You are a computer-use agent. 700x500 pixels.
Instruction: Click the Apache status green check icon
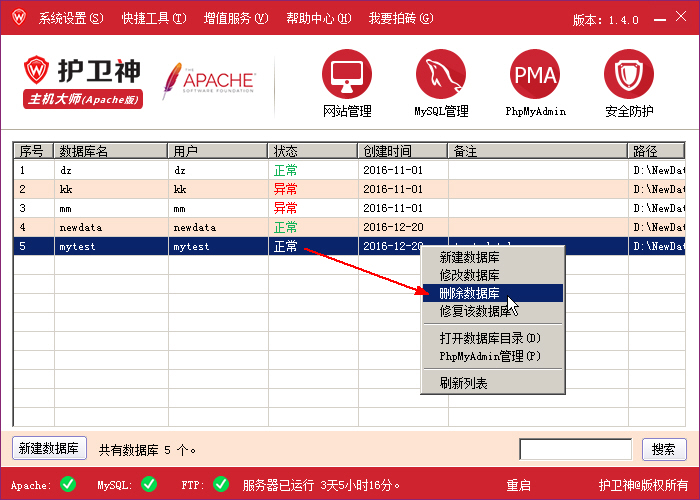(68, 484)
